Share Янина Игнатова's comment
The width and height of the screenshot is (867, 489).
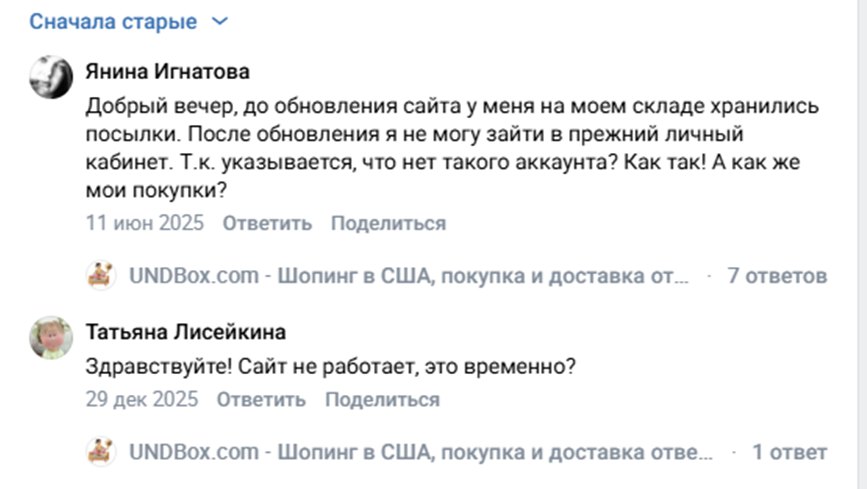(388, 223)
